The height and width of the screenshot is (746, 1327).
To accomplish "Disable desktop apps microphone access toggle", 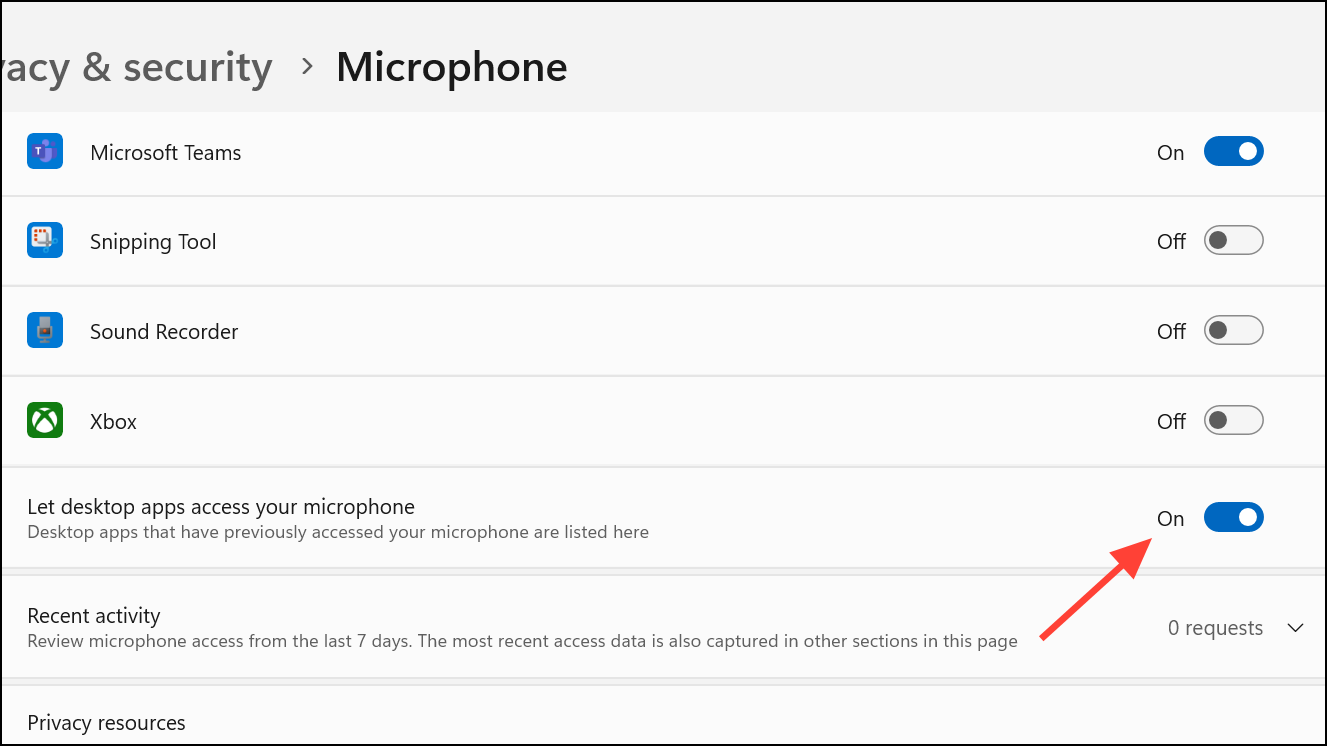I will click(x=1233, y=518).
